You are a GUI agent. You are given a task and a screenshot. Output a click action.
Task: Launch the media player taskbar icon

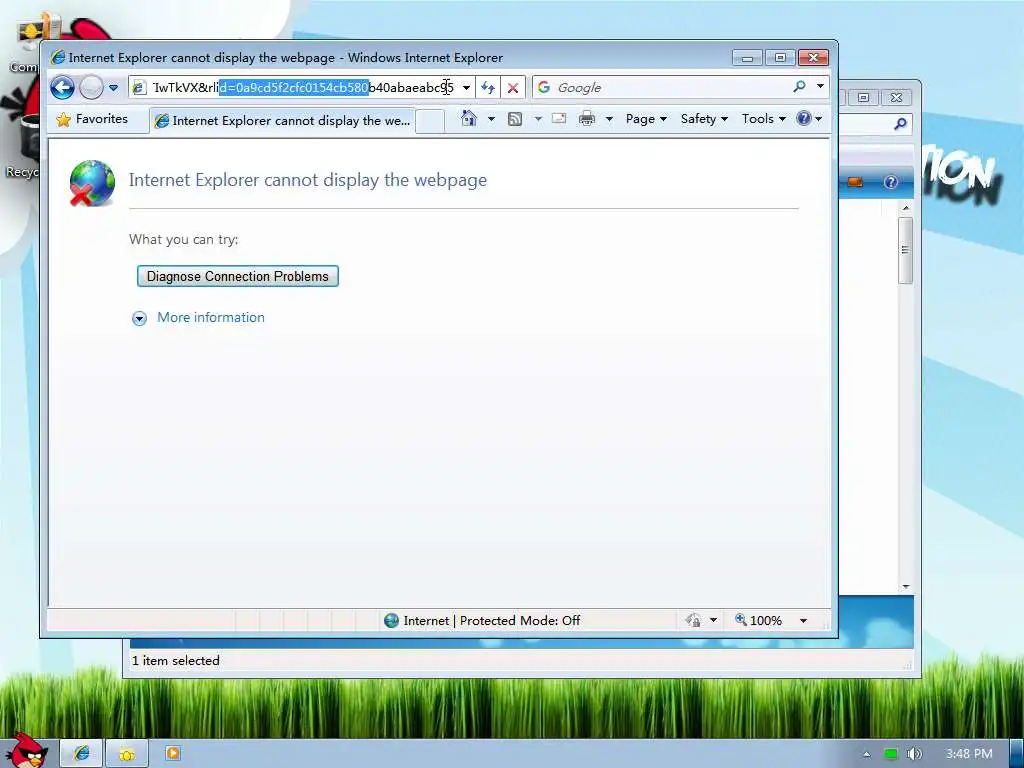(x=172, y=753)
